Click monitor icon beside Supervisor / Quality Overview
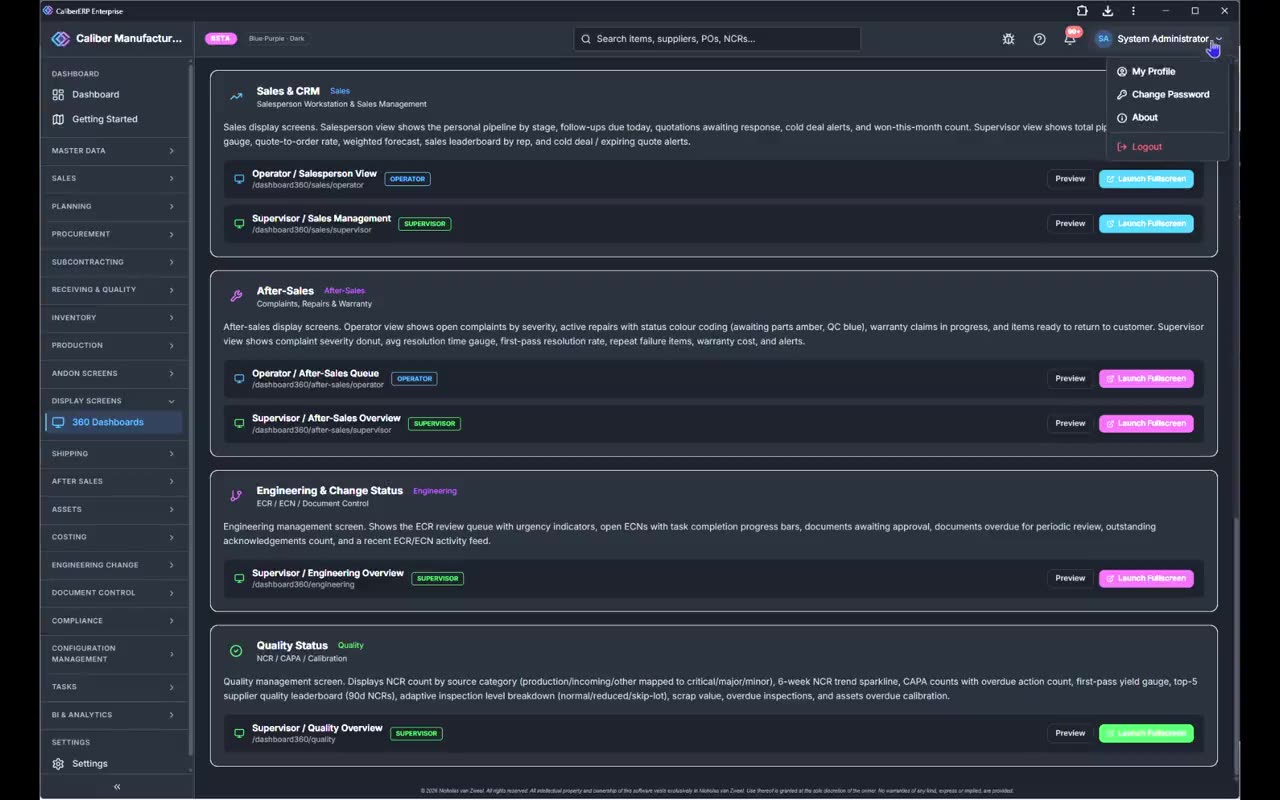1280x800 pixels. (239, 734)
